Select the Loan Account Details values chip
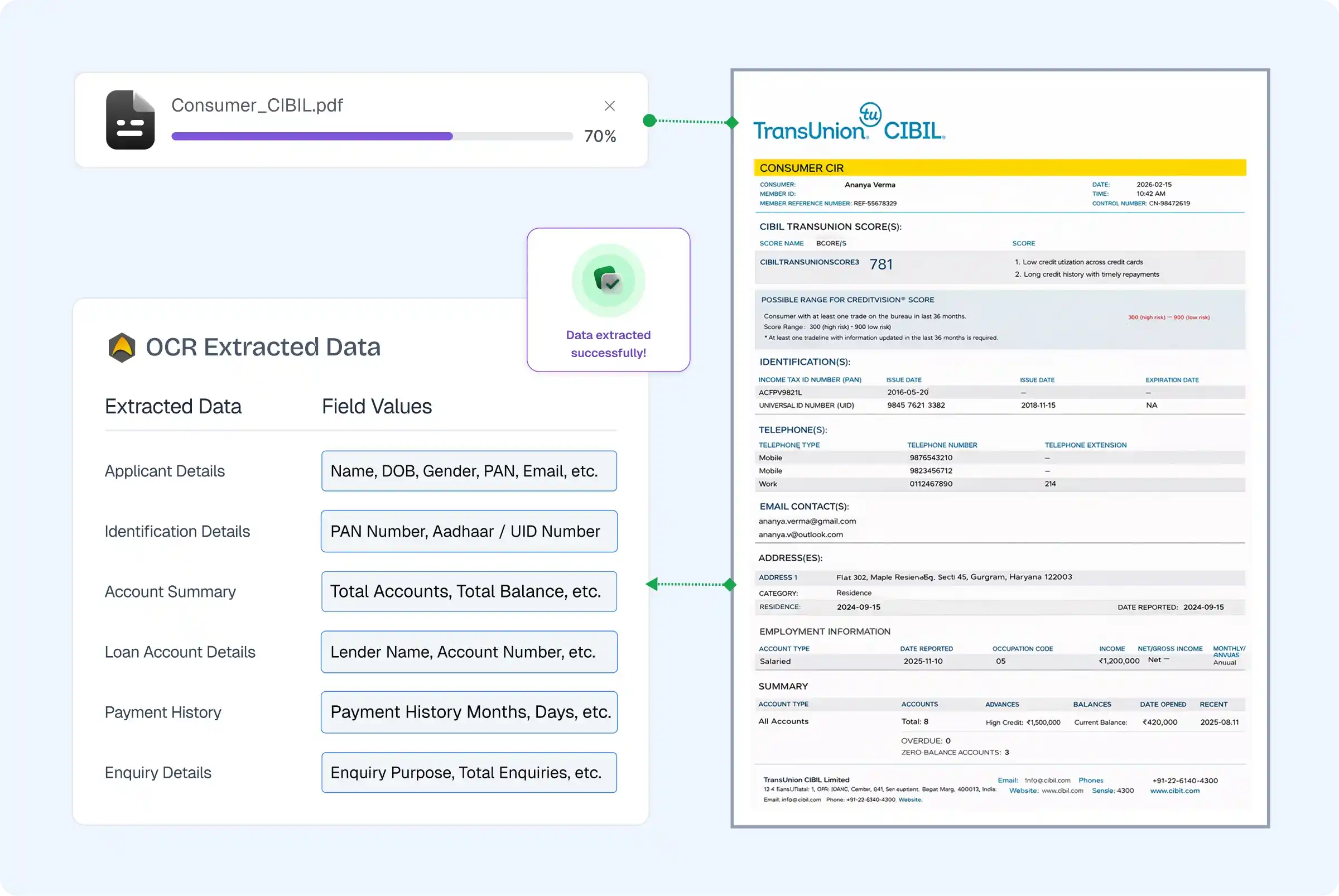 pos(469,652)
